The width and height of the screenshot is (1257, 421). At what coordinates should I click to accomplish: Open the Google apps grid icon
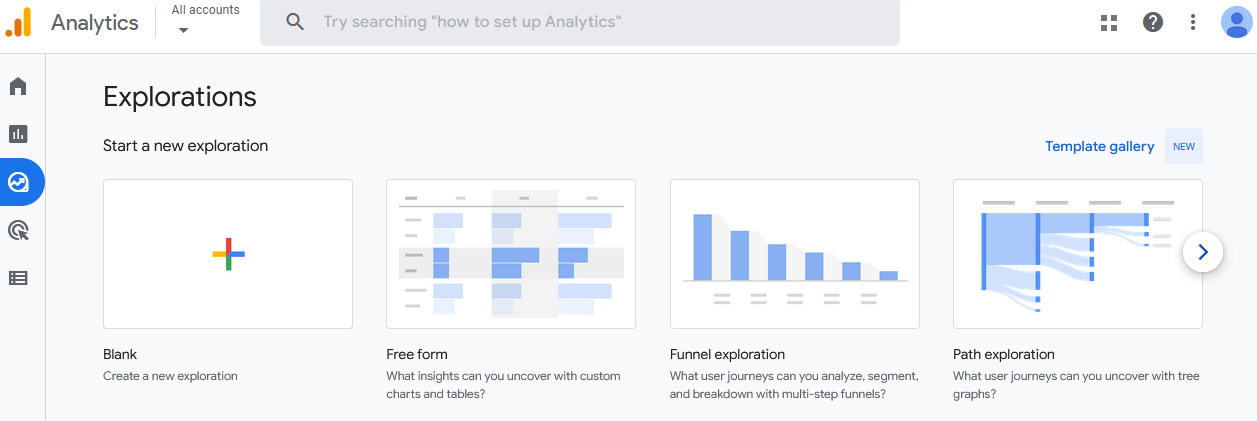pos(1108,22)
